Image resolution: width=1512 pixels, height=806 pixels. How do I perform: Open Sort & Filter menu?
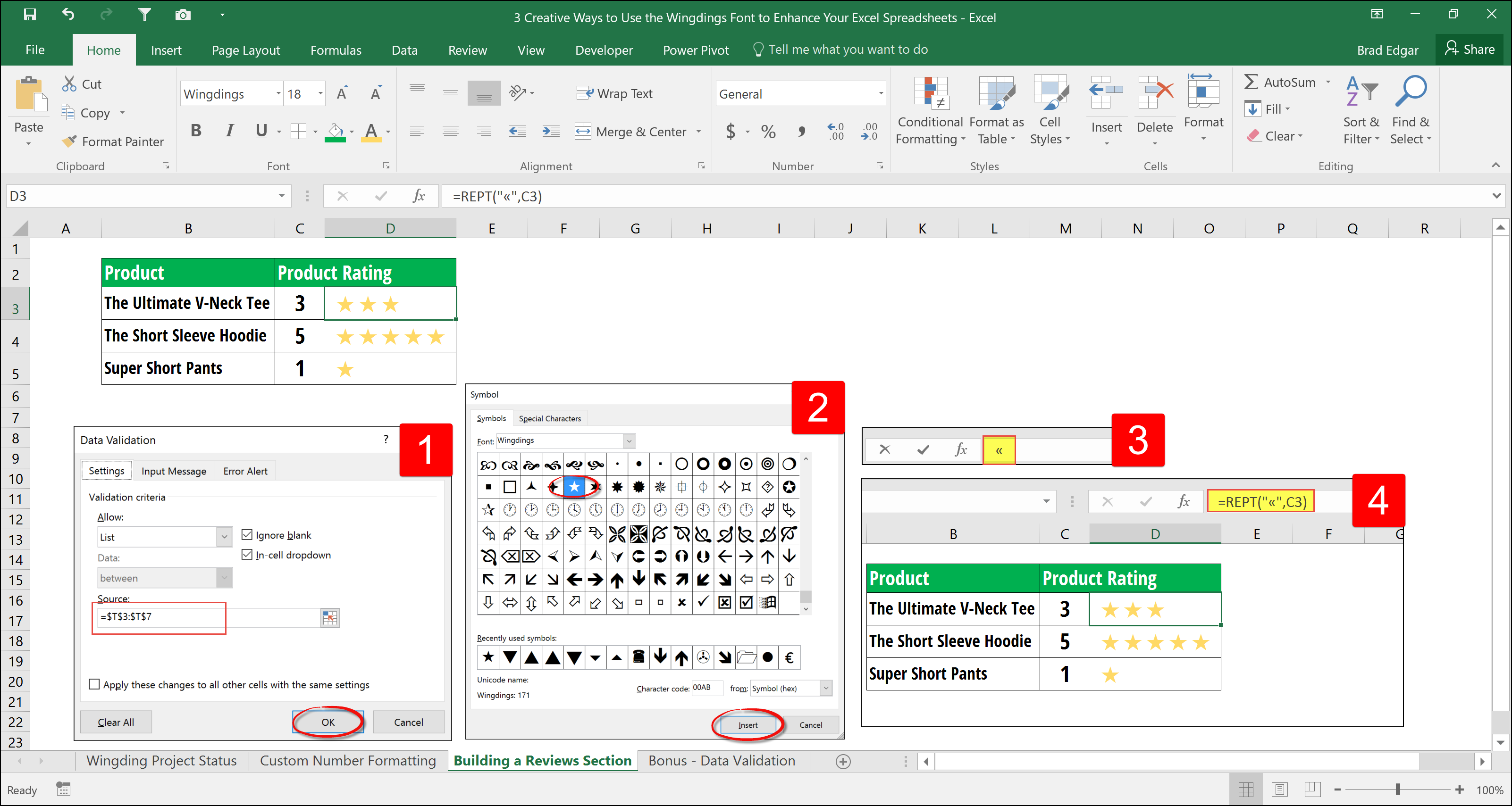(x=1361, y=111)
